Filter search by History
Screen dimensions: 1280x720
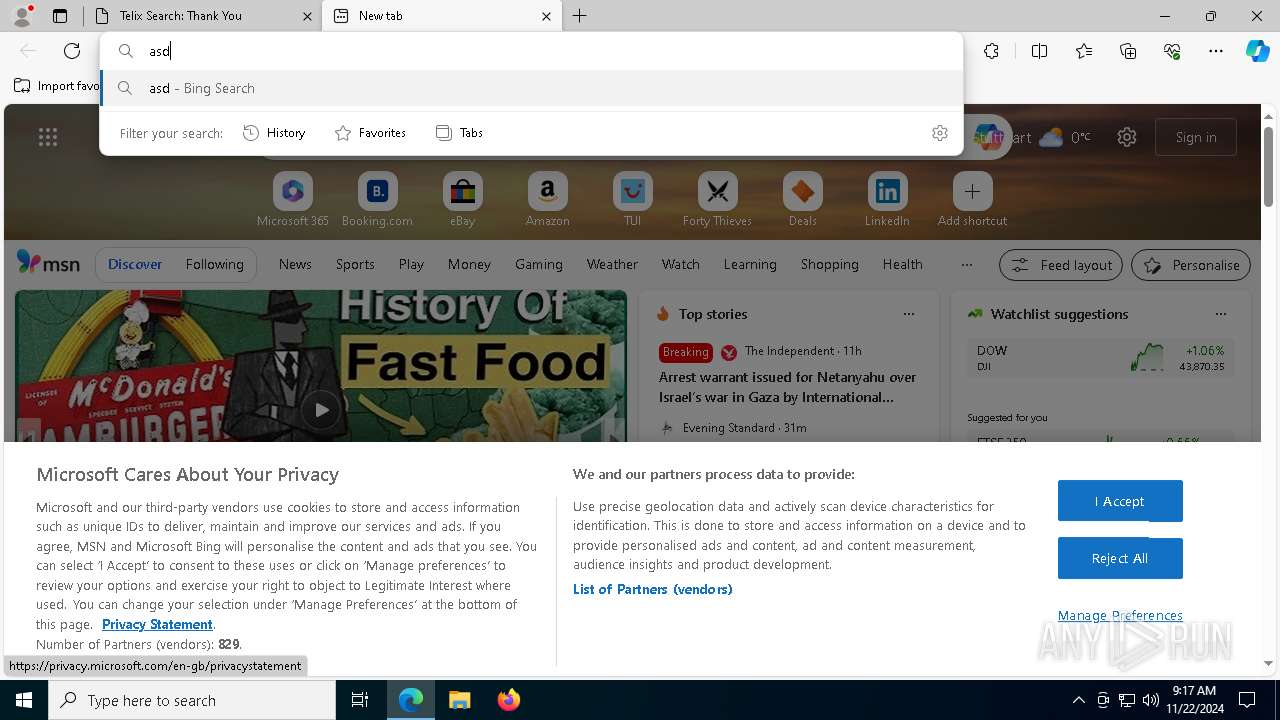click(x=274, y=133)
